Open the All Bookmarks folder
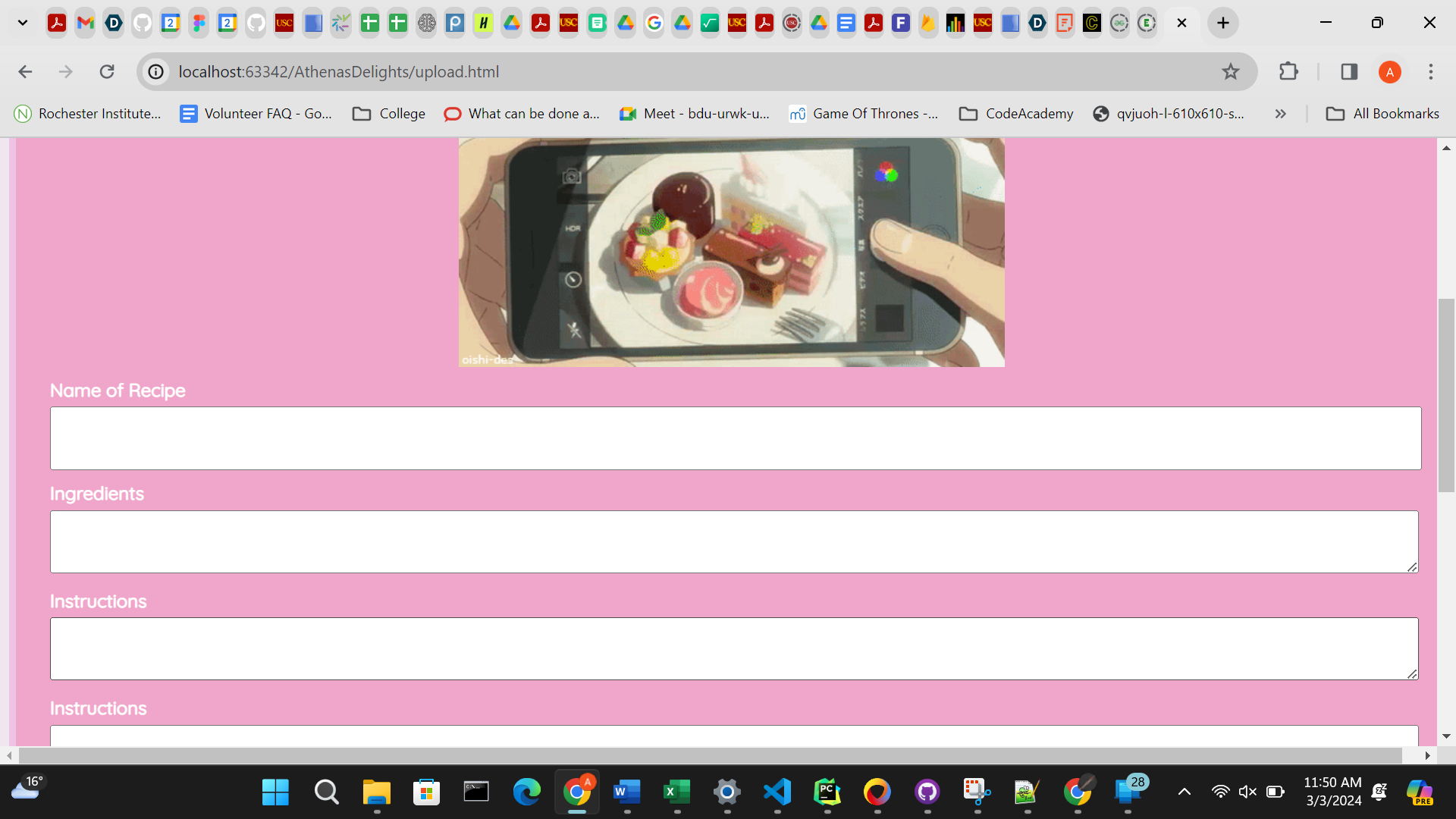 [1382, 114]
